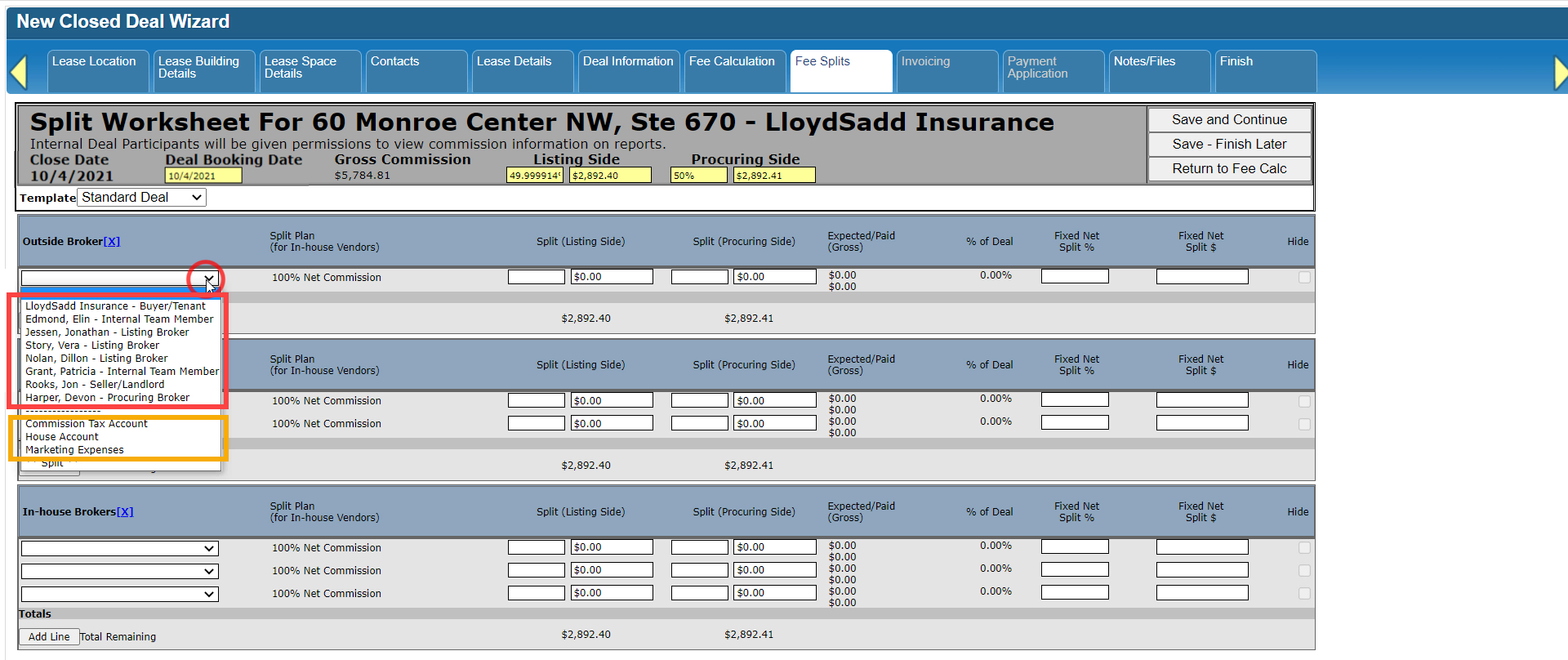The image size is (1568, 660).
Task: Choose House Account from dropdown list
Action: pos(62,437)
